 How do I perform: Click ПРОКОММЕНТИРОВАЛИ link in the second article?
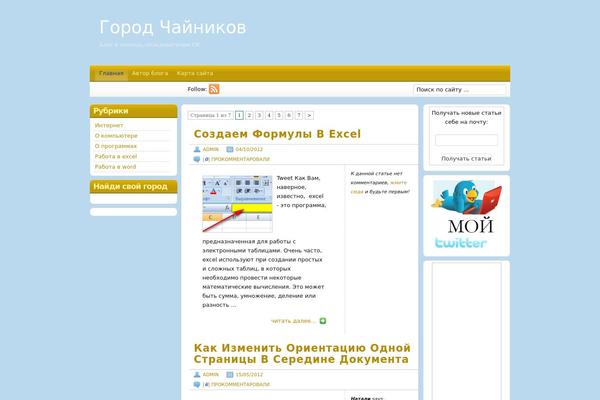tap(241, 384)
